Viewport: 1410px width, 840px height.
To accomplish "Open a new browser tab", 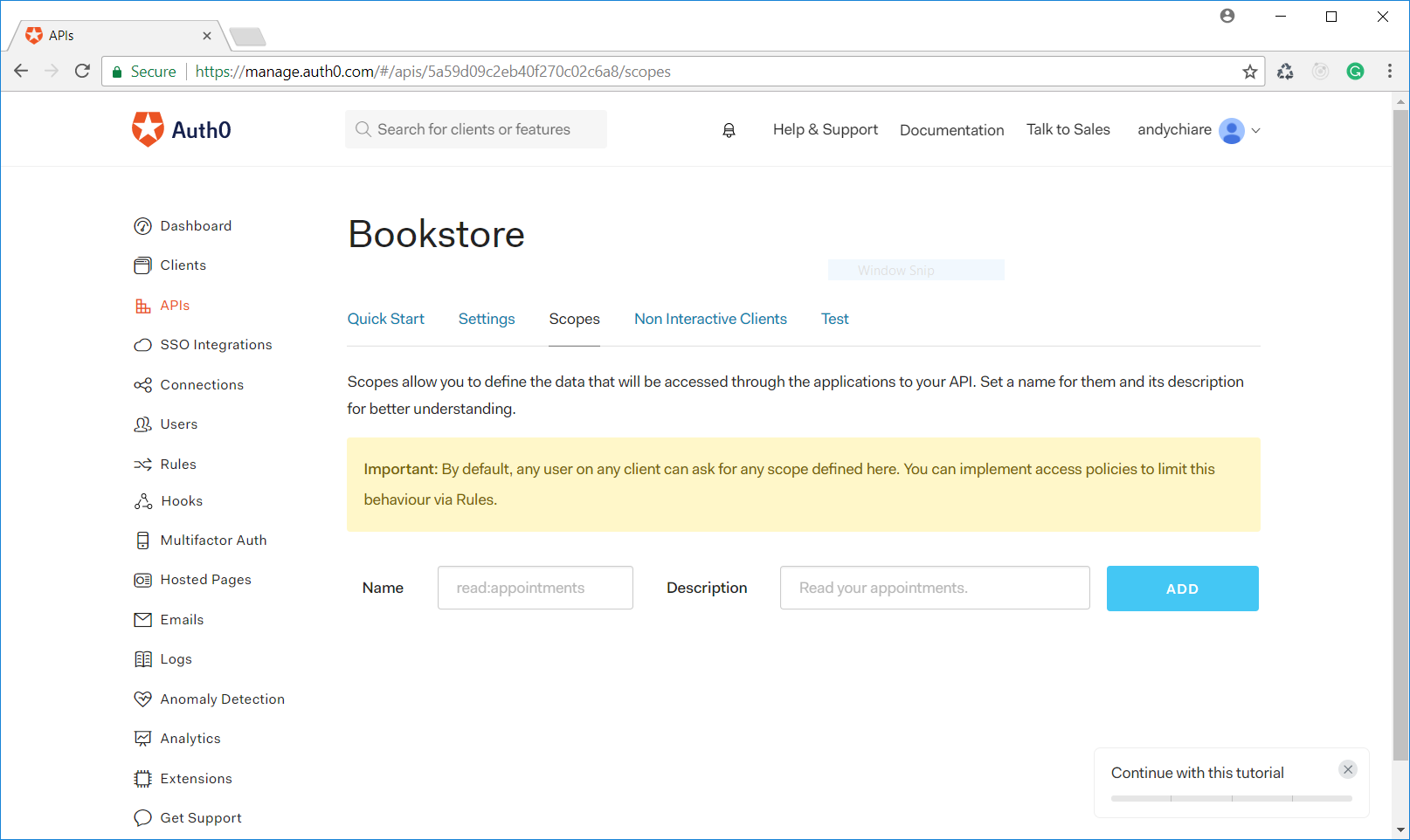I will [247, 37].
